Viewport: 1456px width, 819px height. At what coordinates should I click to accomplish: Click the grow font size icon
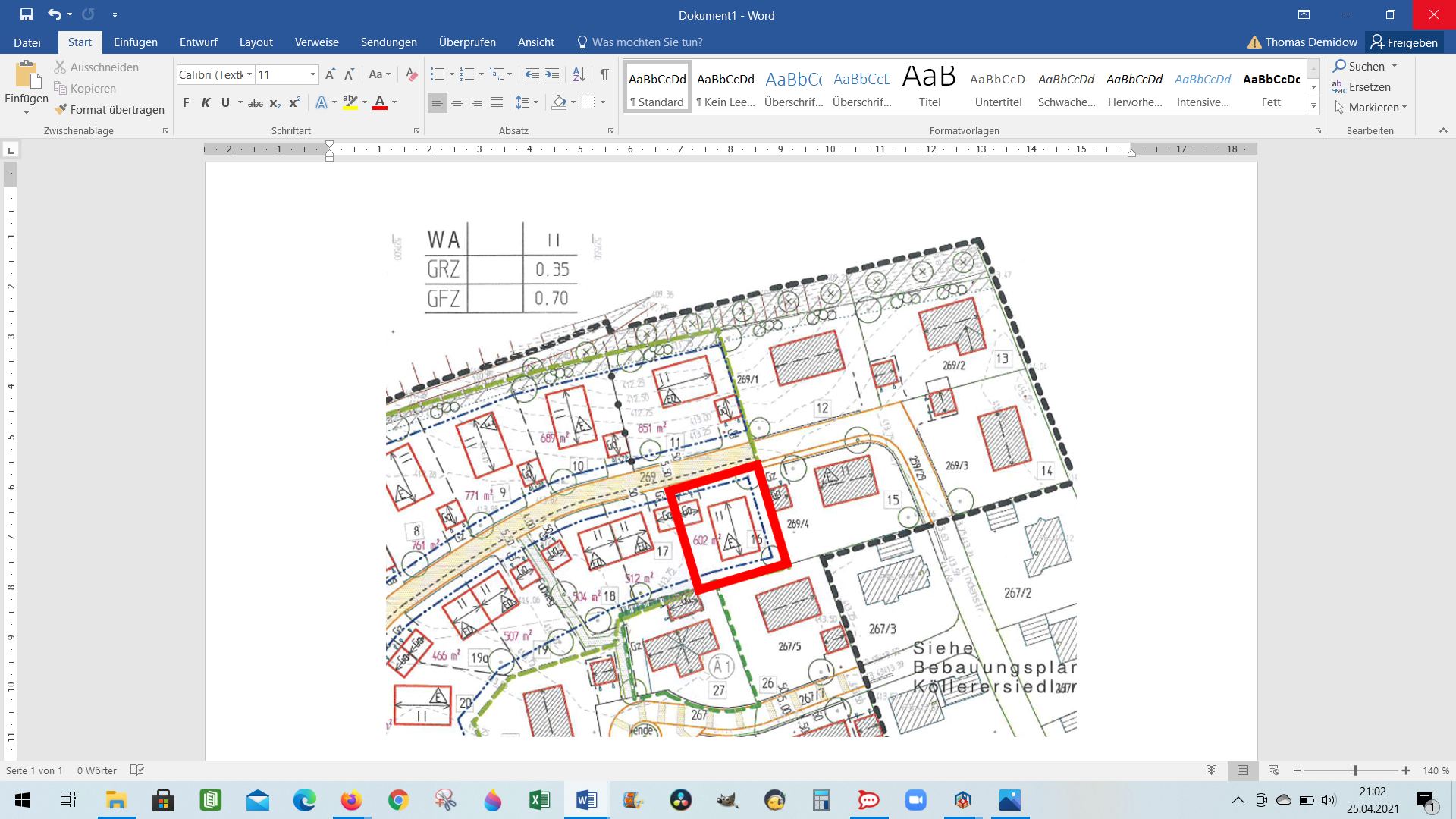point(330,74)
